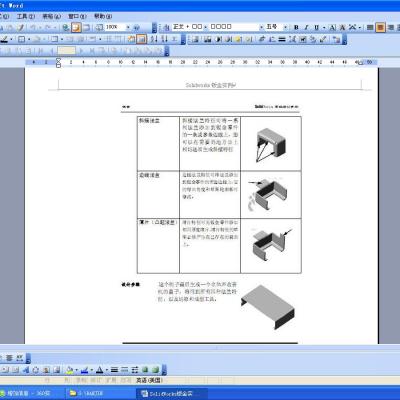The width and height of the screenshot is (400, 400).
Task: Click the Font Color icon in drawing toolbar
Action: pos(100,369)
